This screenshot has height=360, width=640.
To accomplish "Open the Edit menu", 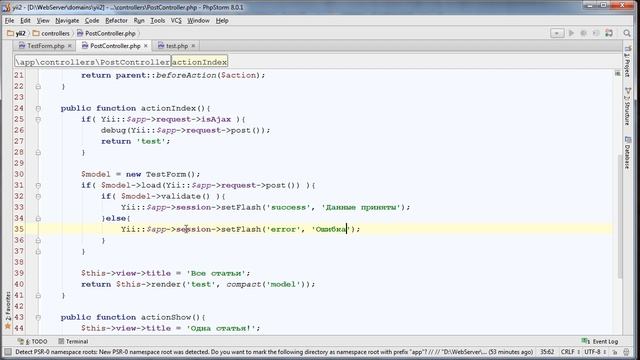I will [x=25, y=20].
